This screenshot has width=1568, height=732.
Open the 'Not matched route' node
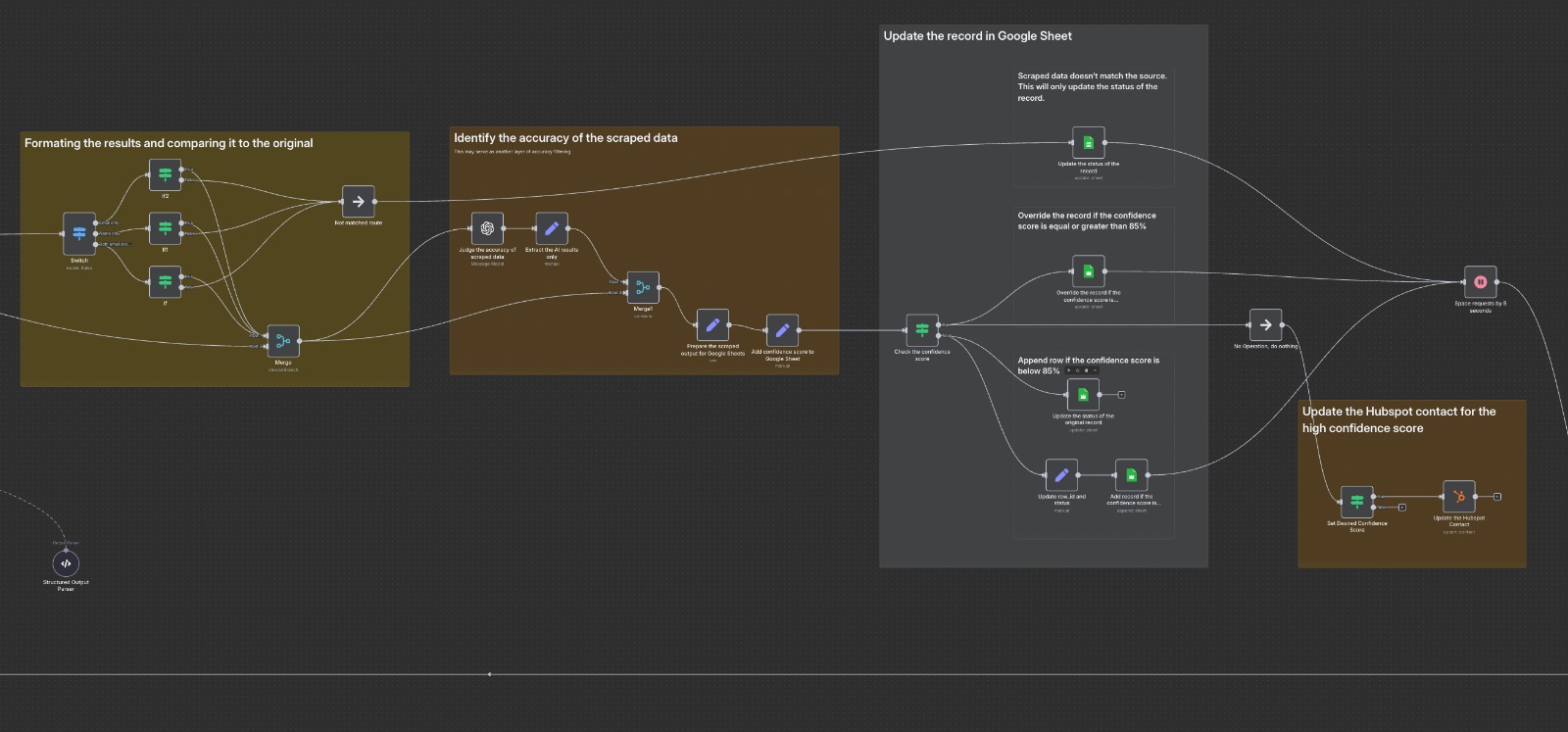(358, 202)
